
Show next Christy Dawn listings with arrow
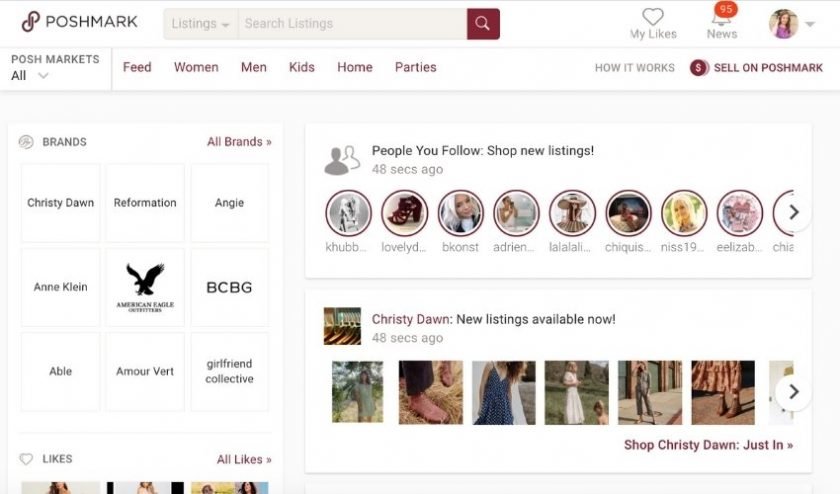point(793,391)
